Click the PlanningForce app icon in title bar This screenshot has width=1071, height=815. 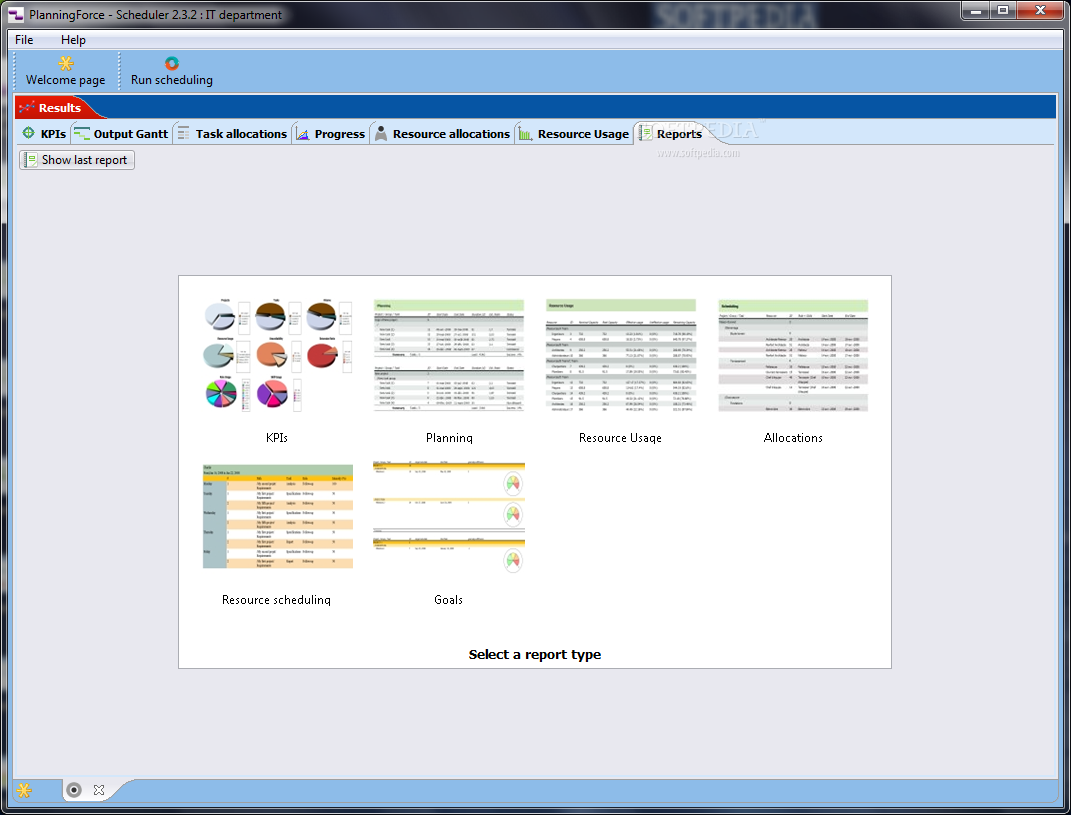(16, 14)
